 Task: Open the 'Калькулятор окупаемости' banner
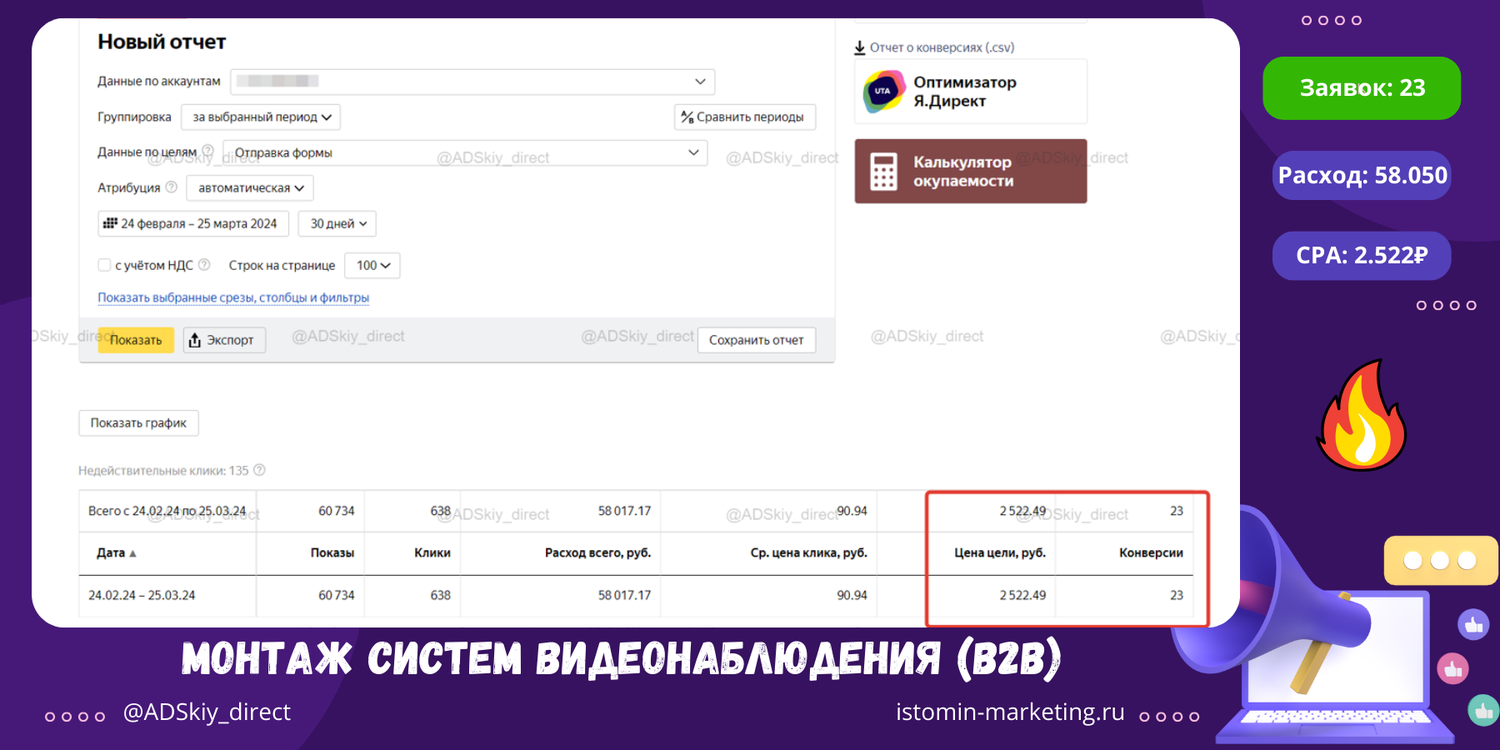pyautogui.click(x=970, y=171)
